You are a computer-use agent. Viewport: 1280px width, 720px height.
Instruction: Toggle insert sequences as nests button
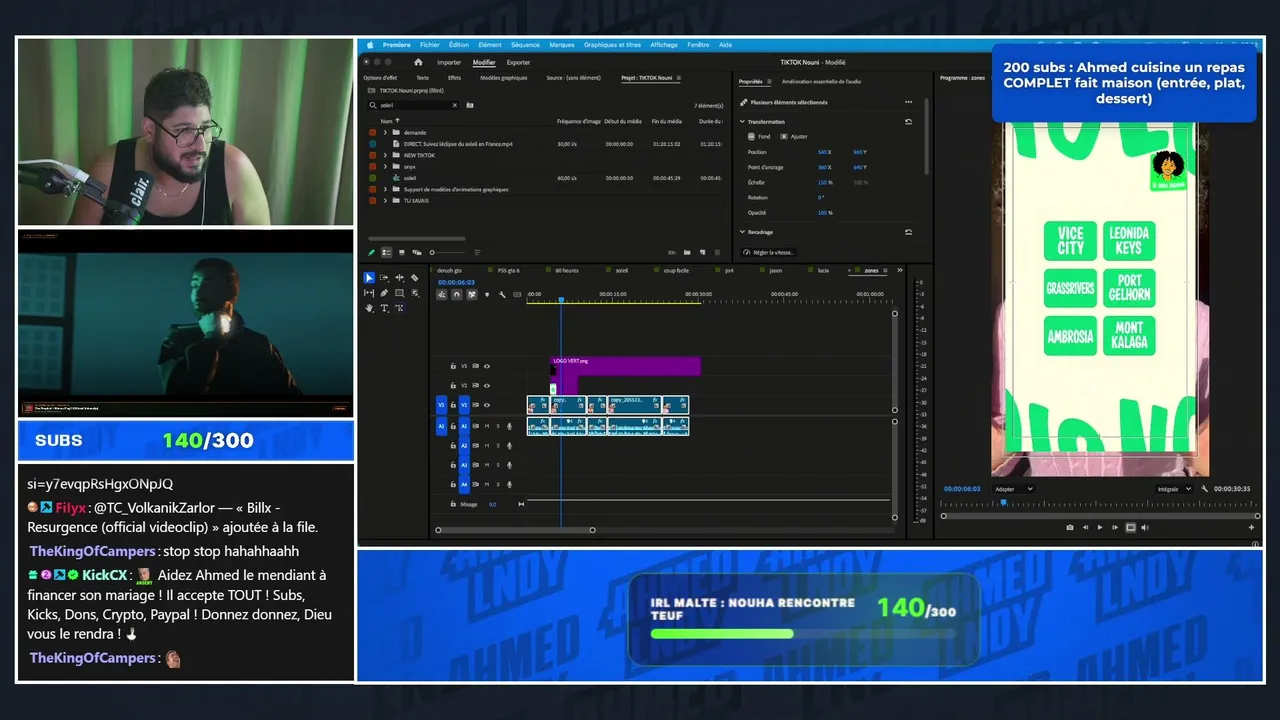[442, 294]
